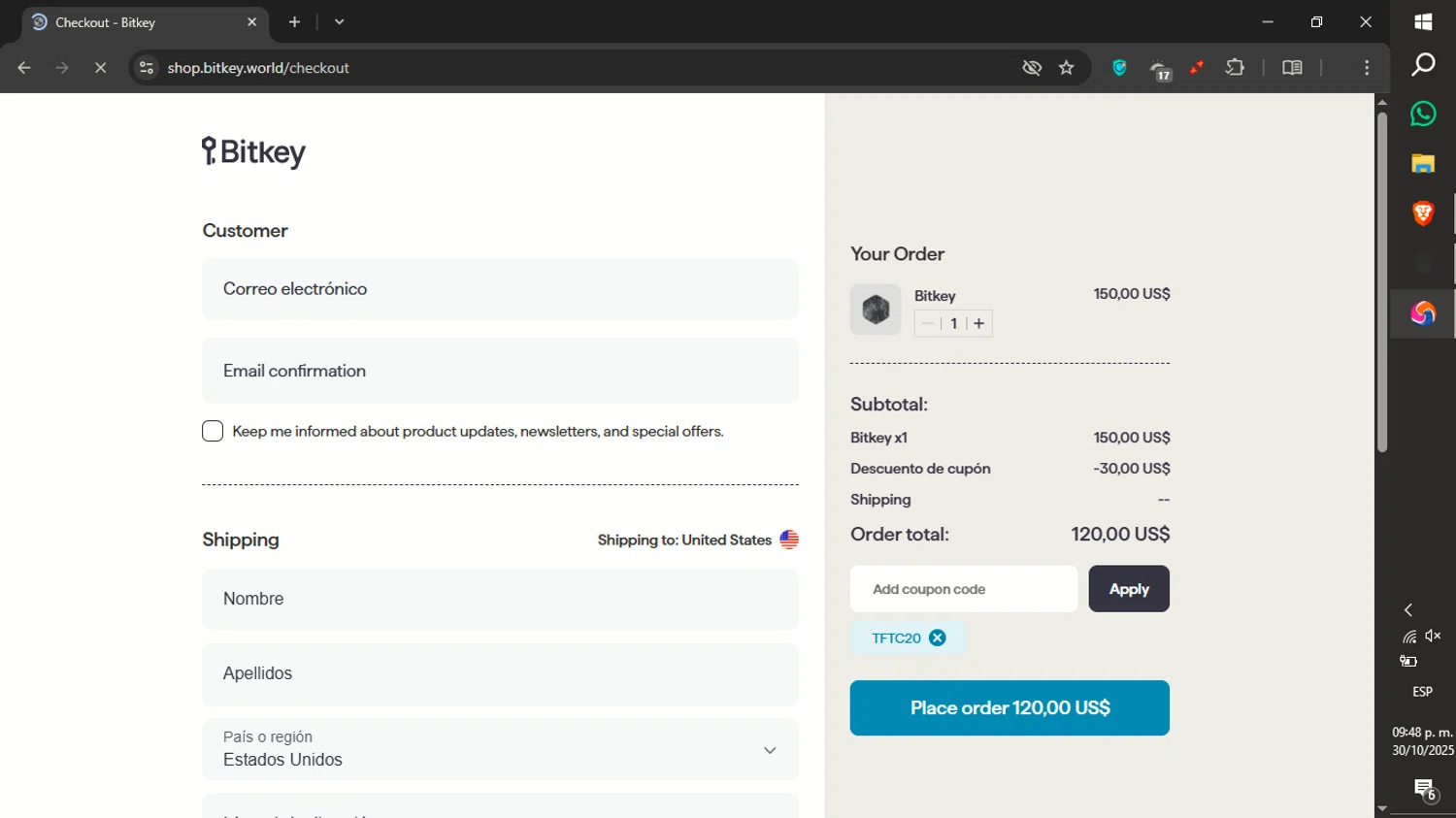Screen dimensions: 1456x818
Task: Check the keep me informed checkbox
Action: [x=213, y=431]
